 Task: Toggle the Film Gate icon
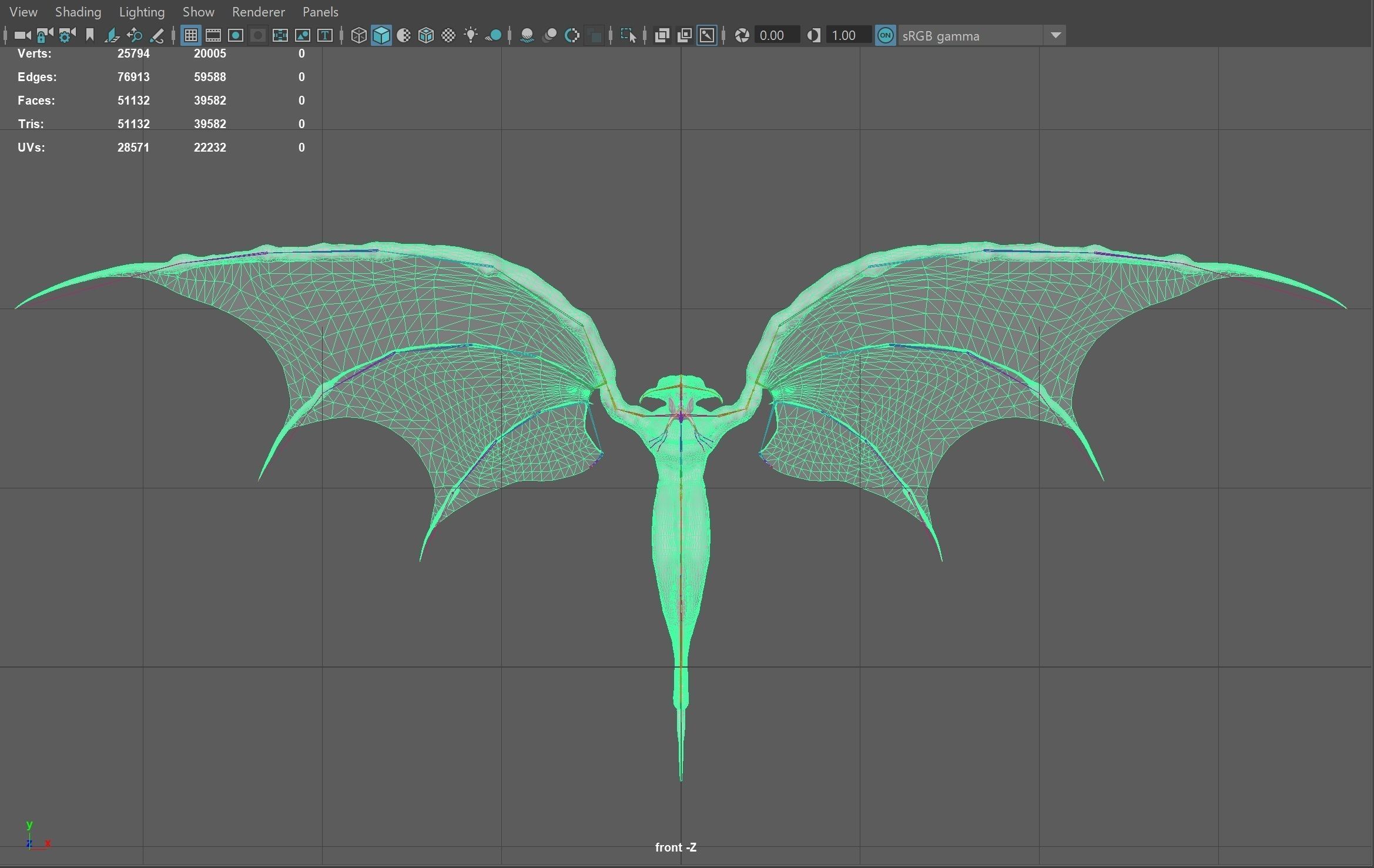click(x=213, y=36)
